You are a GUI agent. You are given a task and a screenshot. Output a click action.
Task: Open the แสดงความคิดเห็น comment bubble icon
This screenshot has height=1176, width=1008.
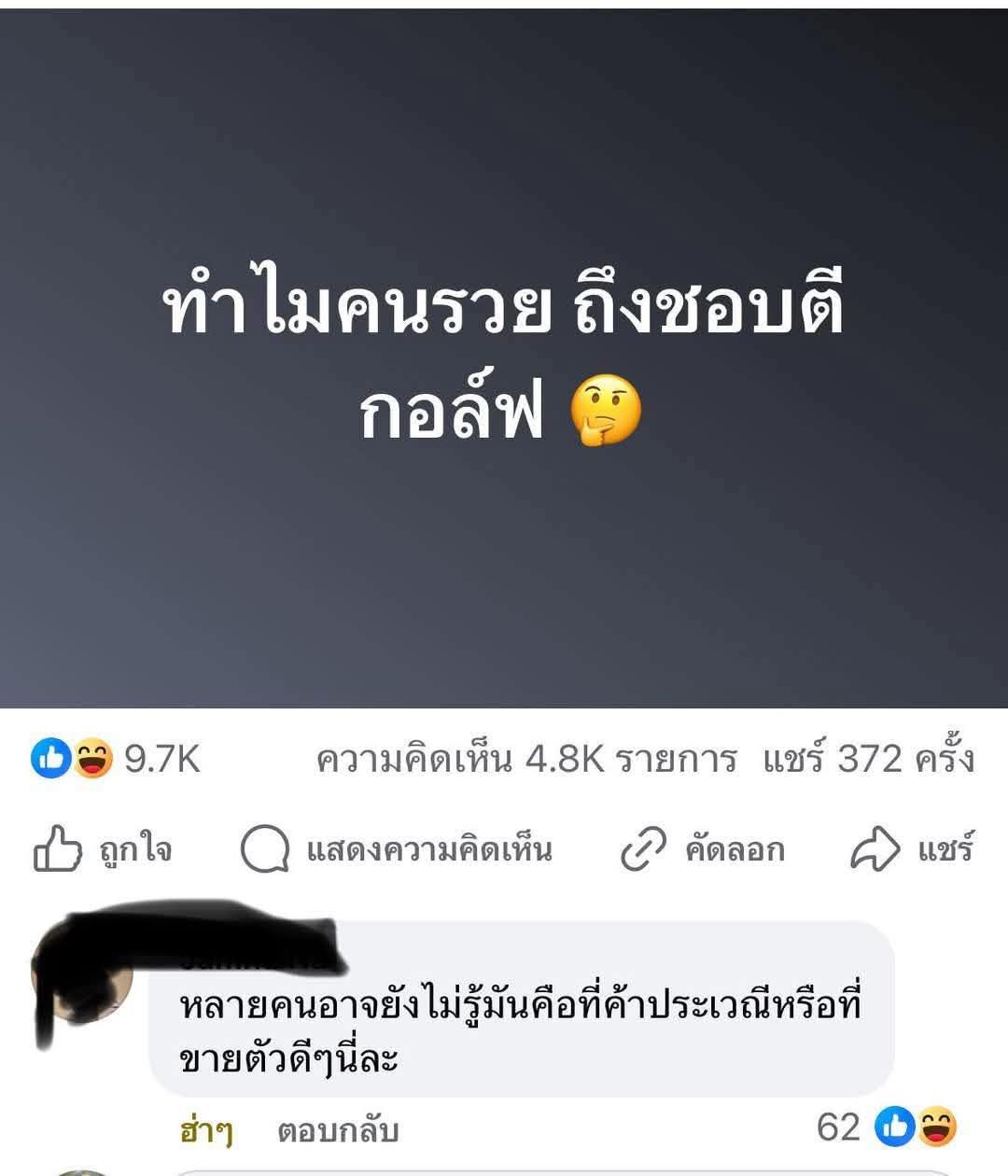coord(264,849)
